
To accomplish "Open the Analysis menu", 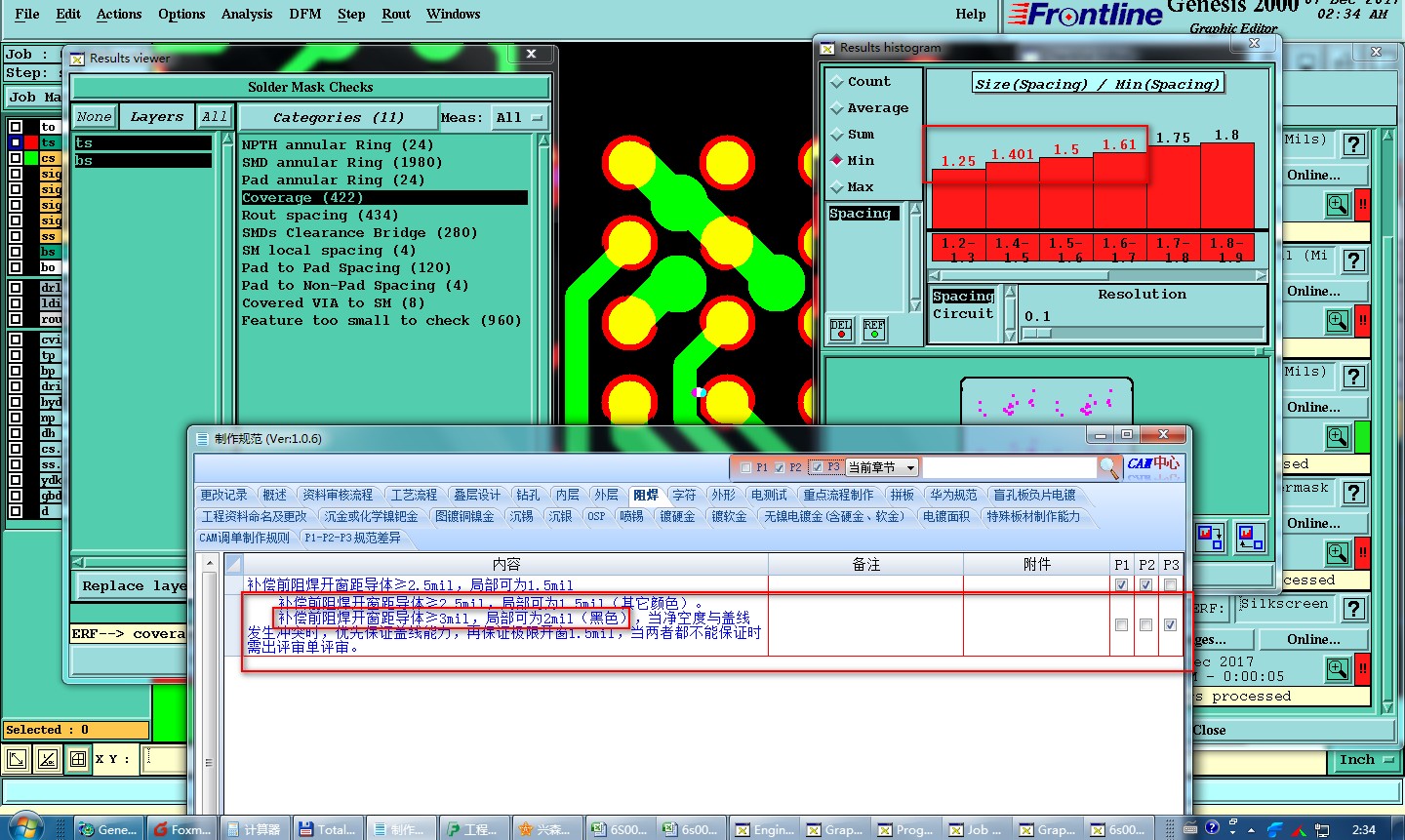I will (247, 15).
